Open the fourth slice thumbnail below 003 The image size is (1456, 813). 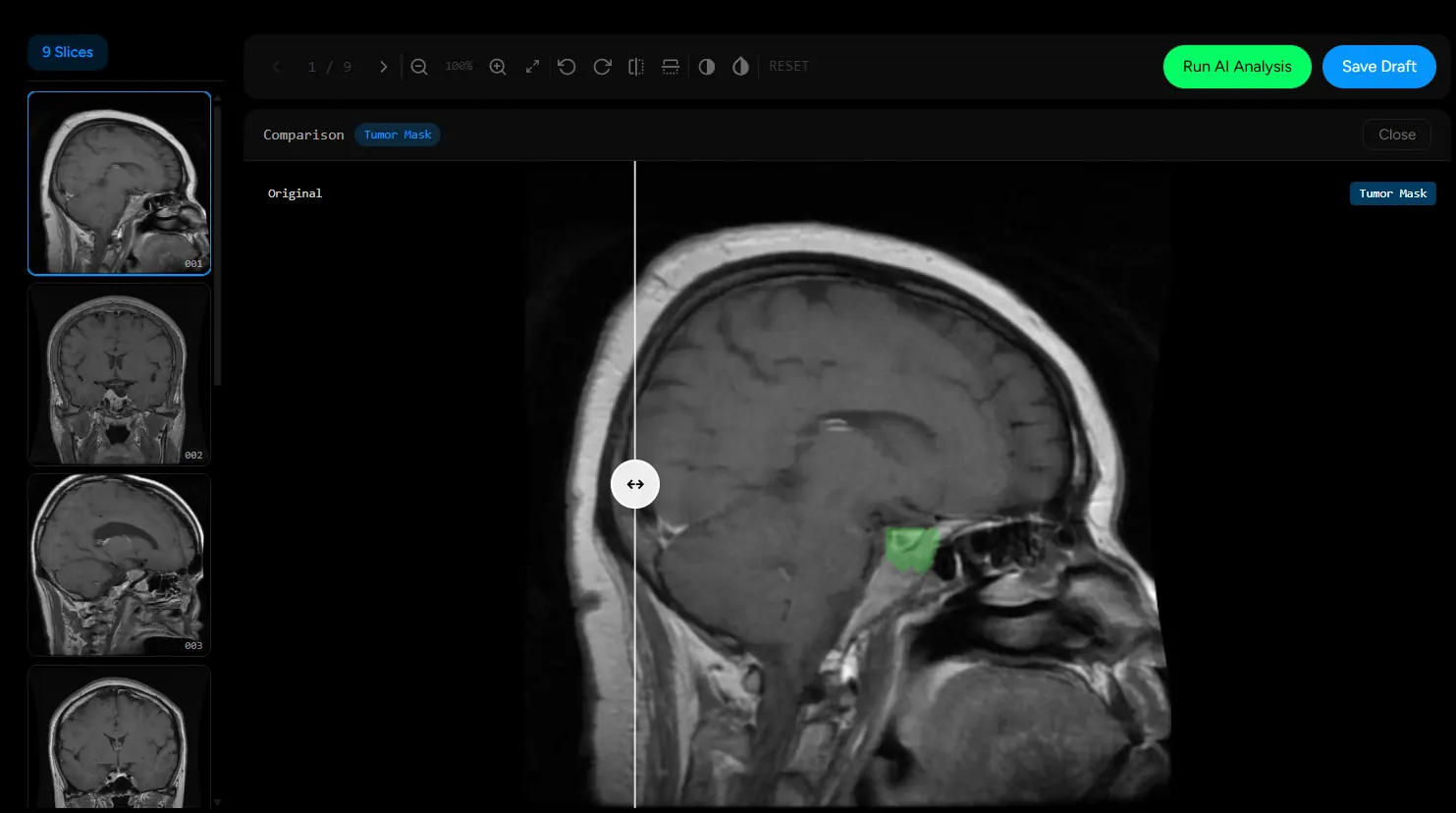click(x=119, y=736)
